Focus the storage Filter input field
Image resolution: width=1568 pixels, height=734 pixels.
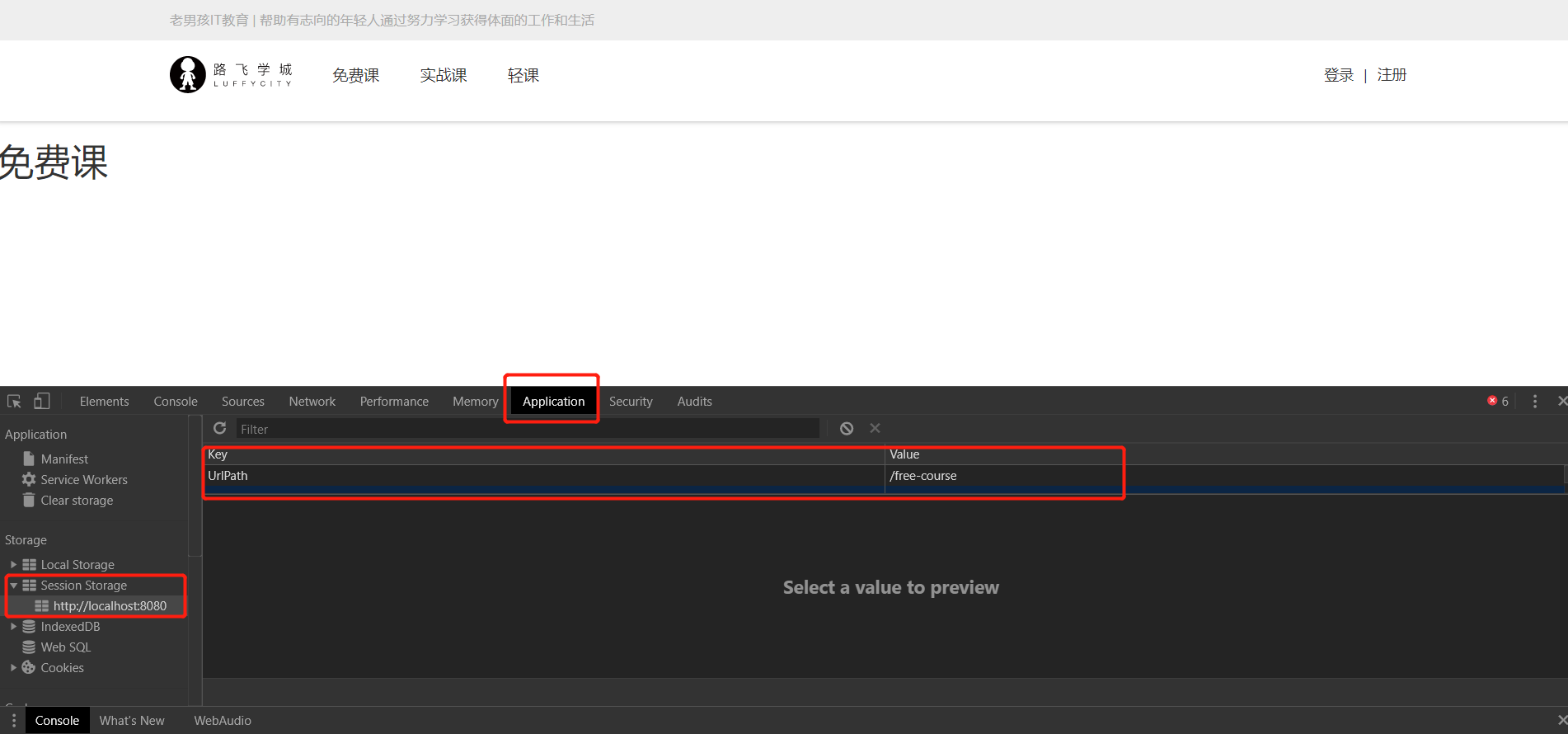pyautogui.click(x=528, y=429)
